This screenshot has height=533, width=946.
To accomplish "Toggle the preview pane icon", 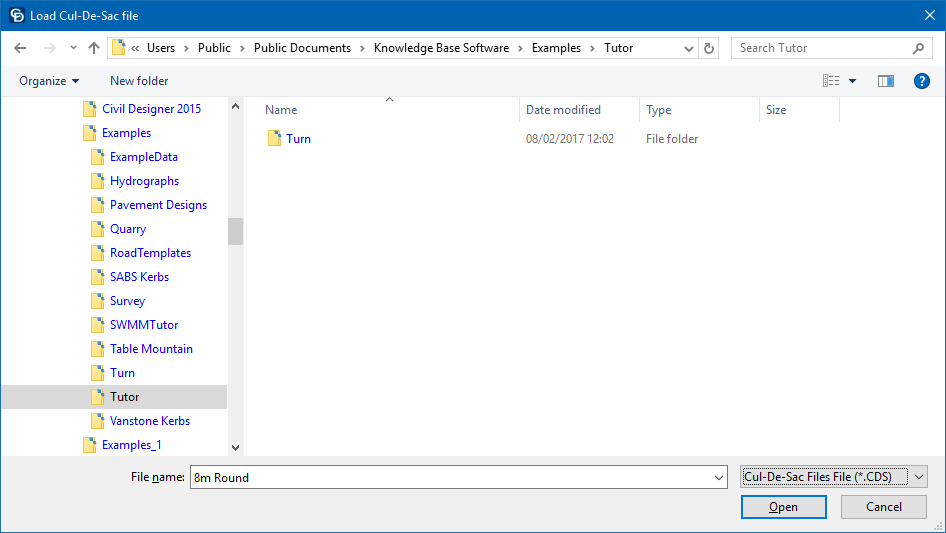I will click(885, 81).
